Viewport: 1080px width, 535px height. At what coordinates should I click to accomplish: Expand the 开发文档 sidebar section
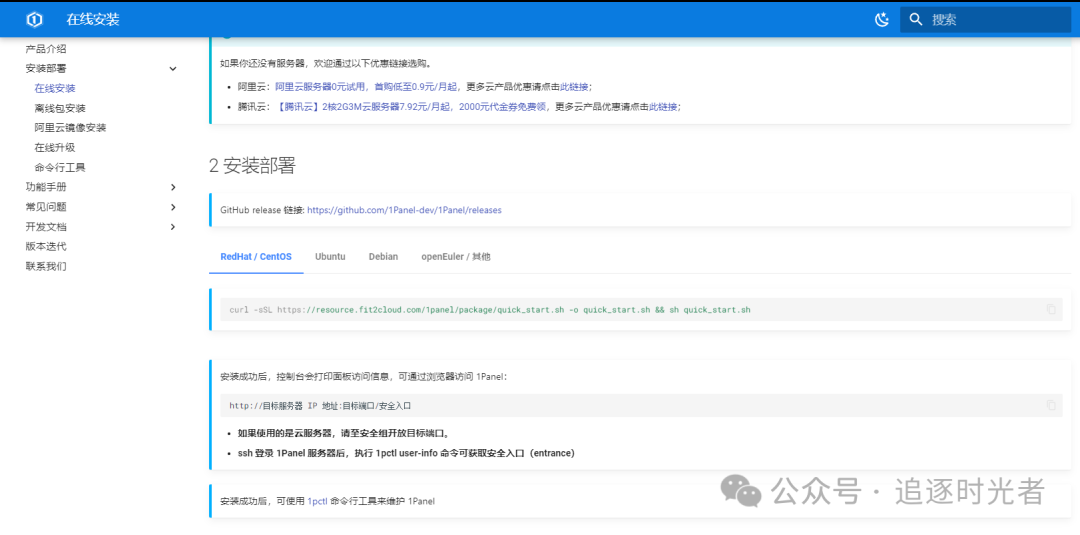(173, 227)
